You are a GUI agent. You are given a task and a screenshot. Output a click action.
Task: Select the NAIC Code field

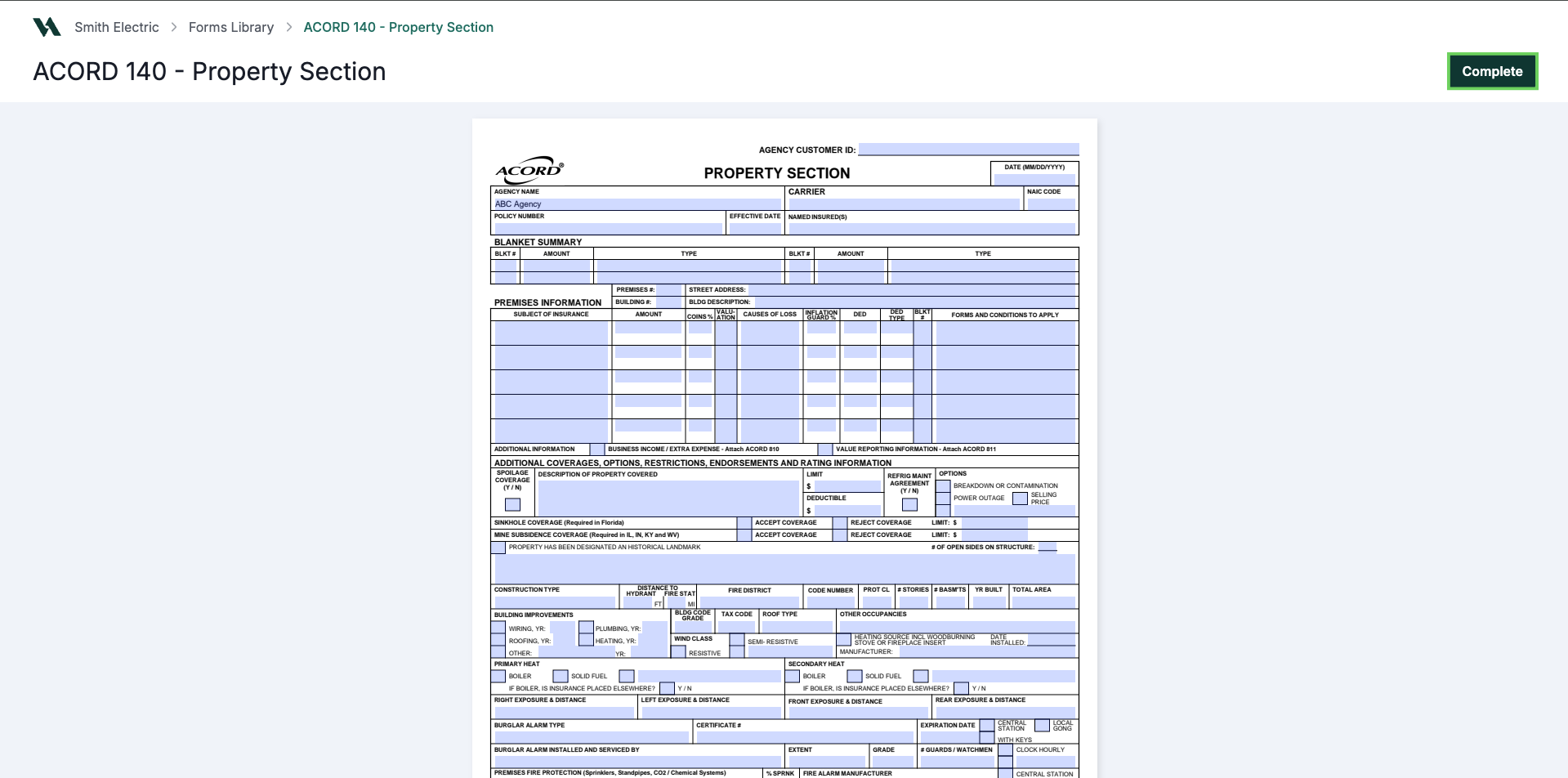[1052, 203]
